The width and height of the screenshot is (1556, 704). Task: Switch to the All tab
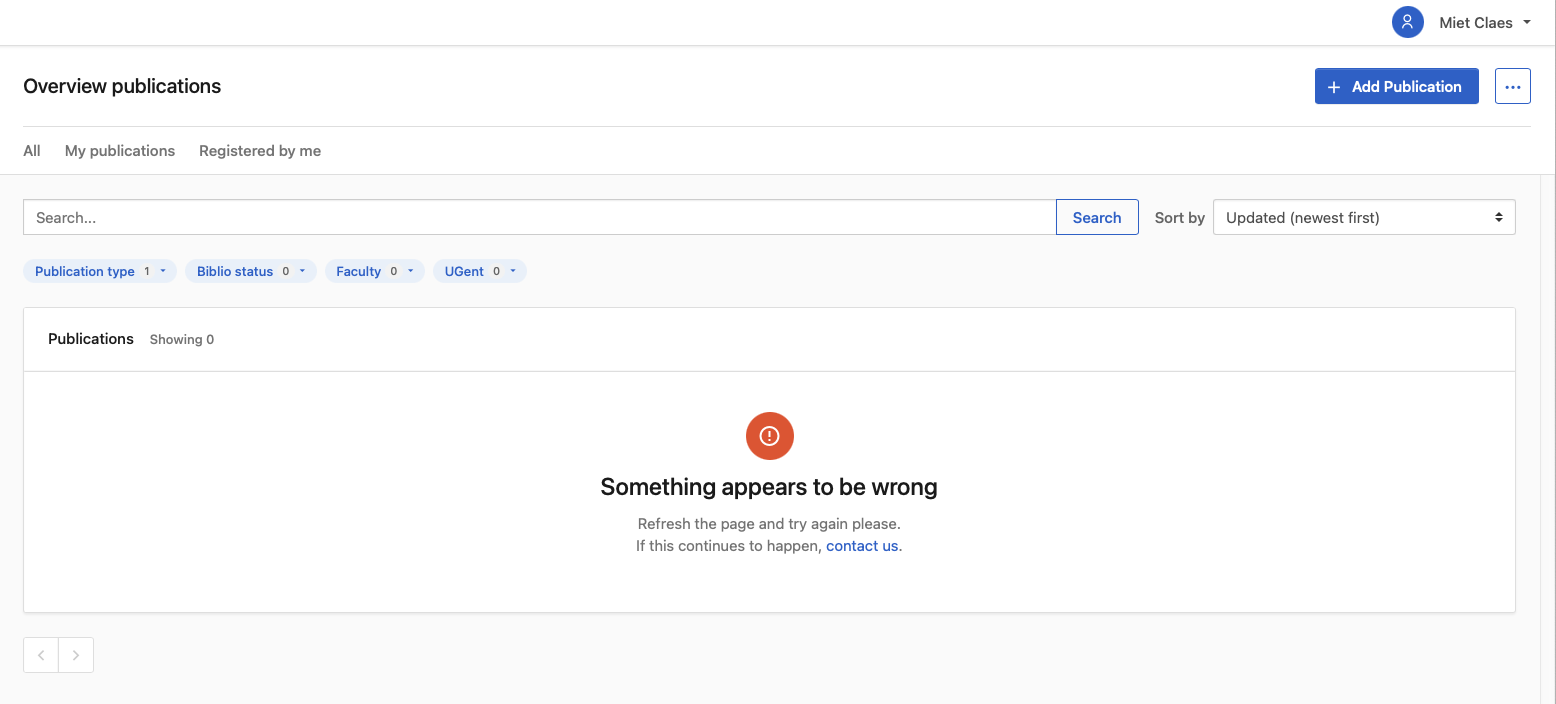[32, 151]
